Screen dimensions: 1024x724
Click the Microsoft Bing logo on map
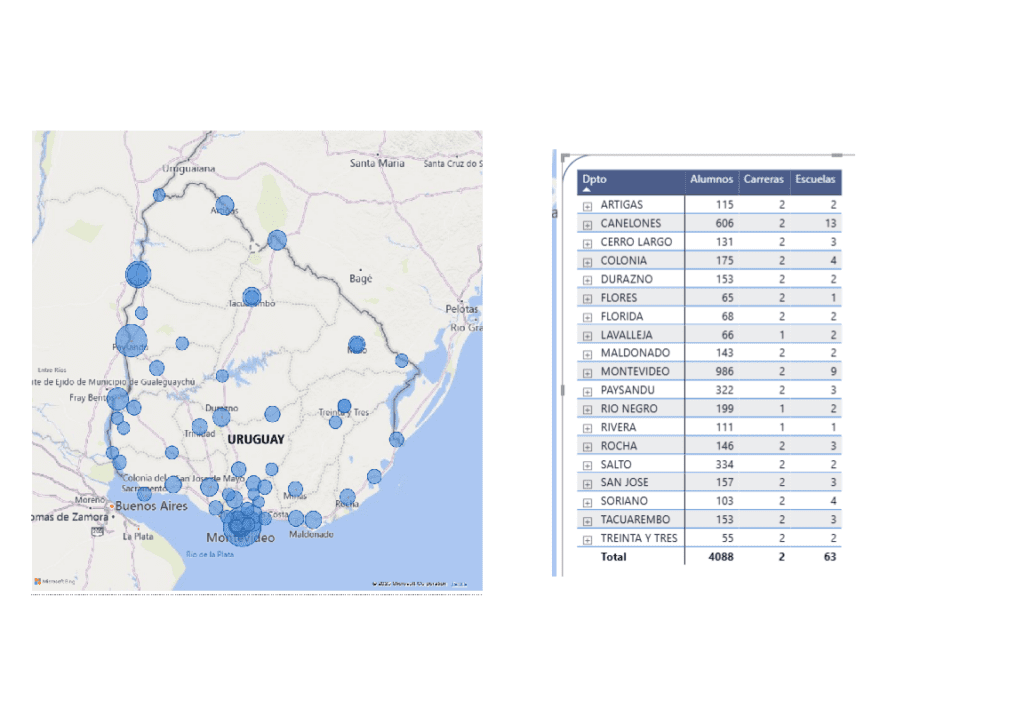[55, 581]
